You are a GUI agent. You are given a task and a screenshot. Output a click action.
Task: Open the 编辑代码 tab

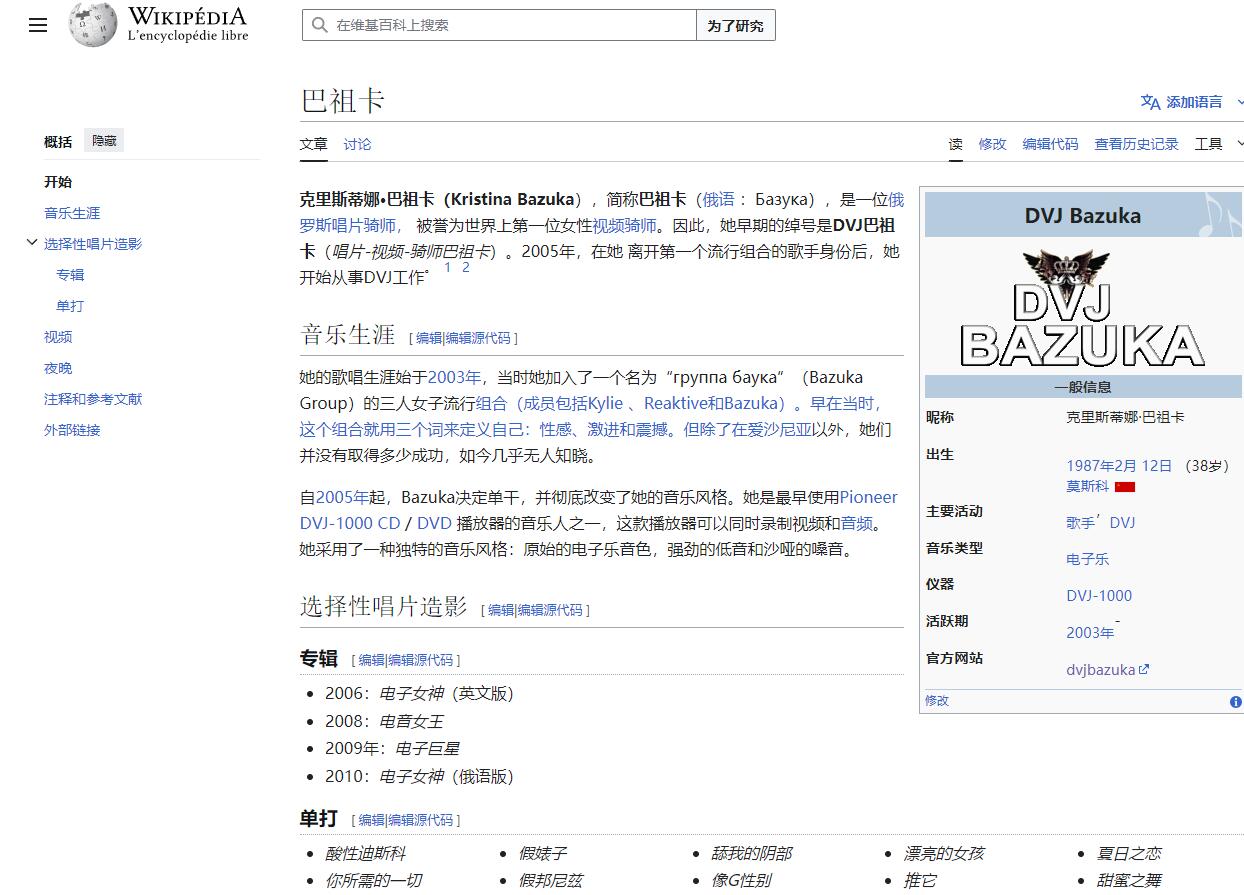1050,144
